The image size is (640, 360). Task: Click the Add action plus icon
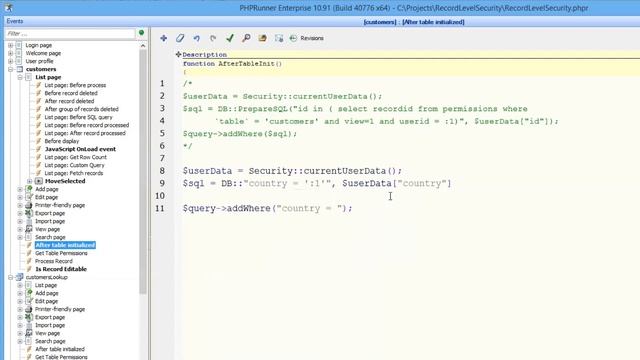click(164, 38)
